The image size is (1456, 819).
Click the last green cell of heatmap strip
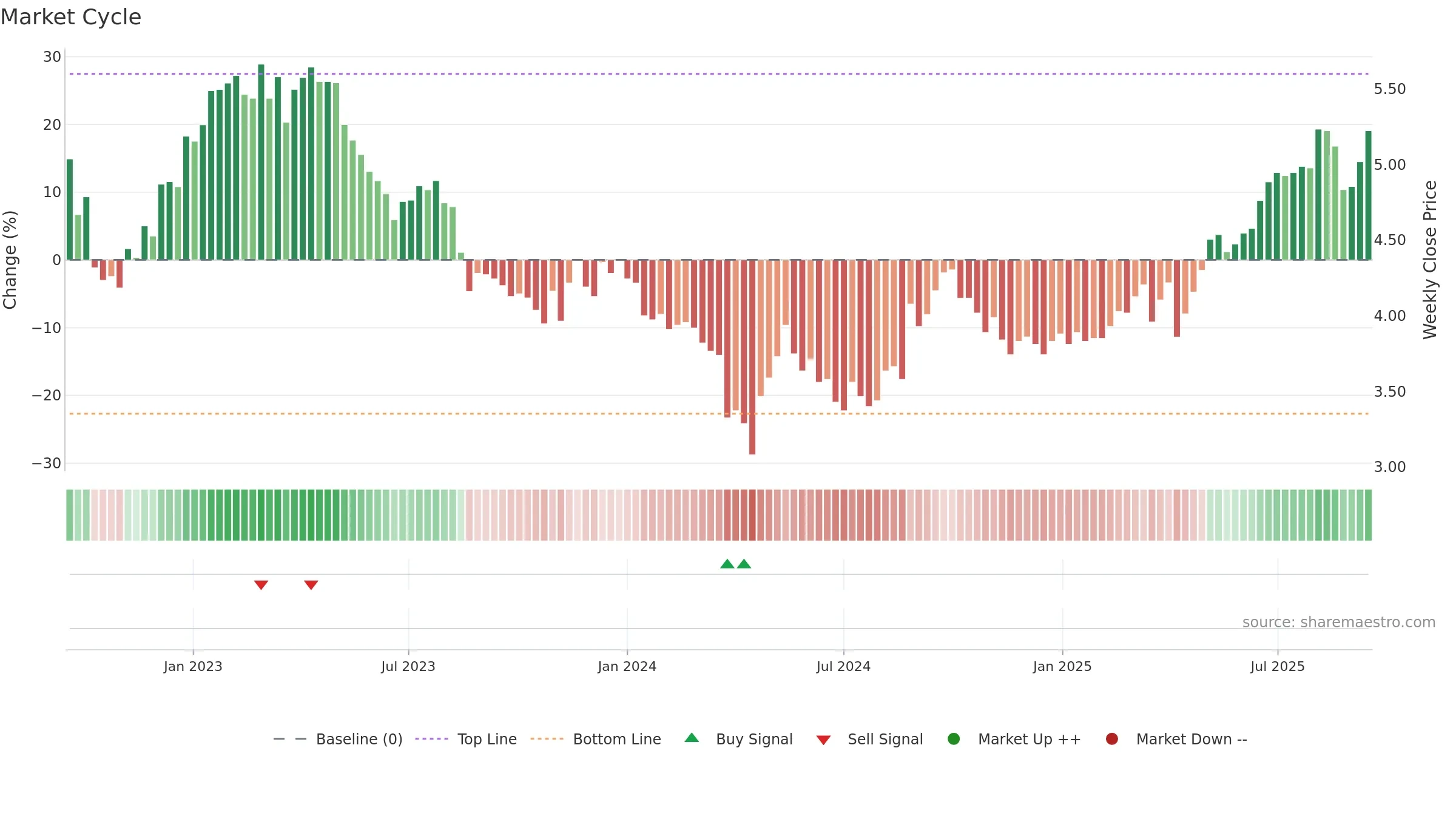1368,515
